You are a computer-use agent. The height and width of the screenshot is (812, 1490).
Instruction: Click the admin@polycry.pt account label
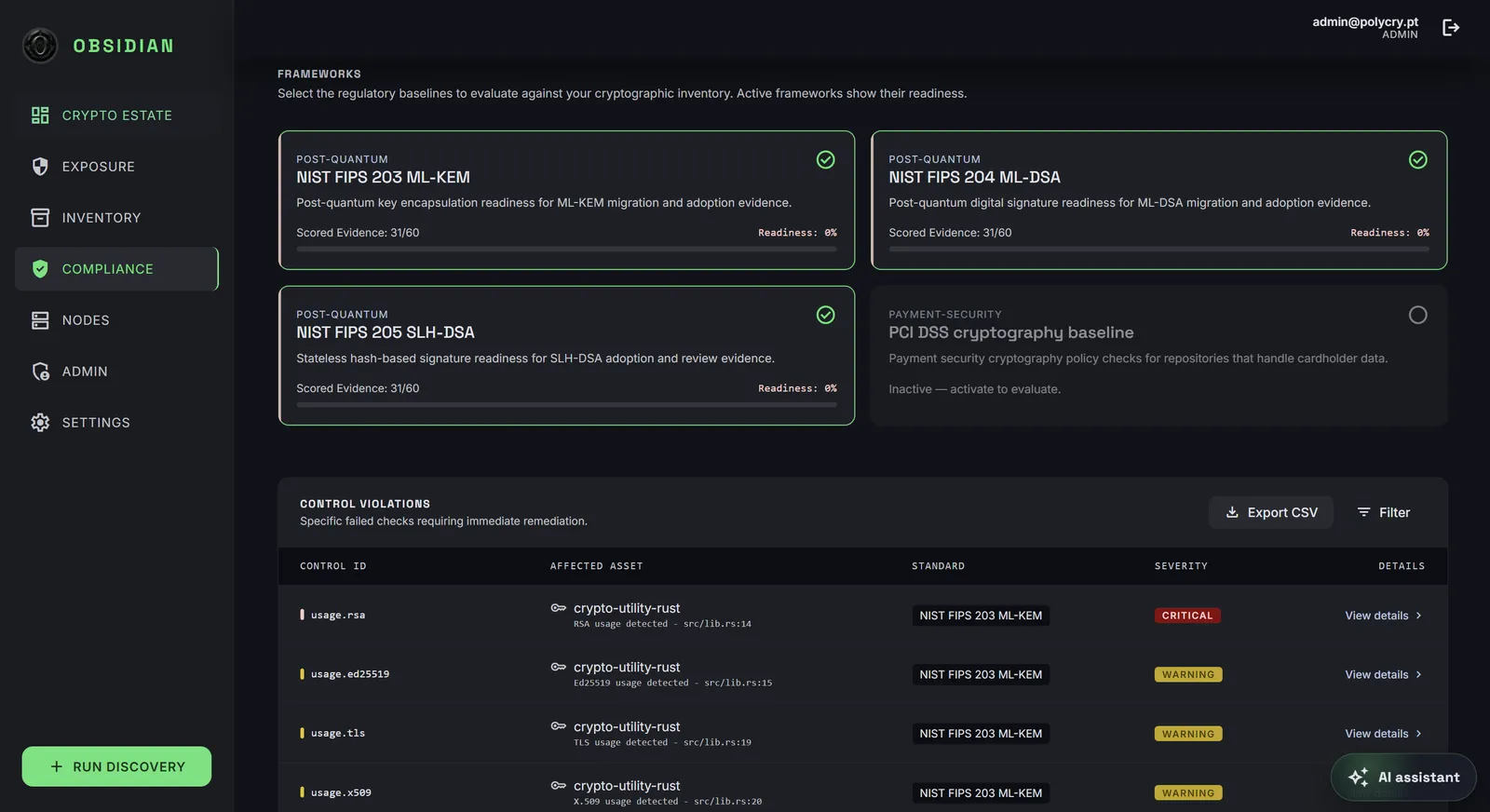point(1365,21)
